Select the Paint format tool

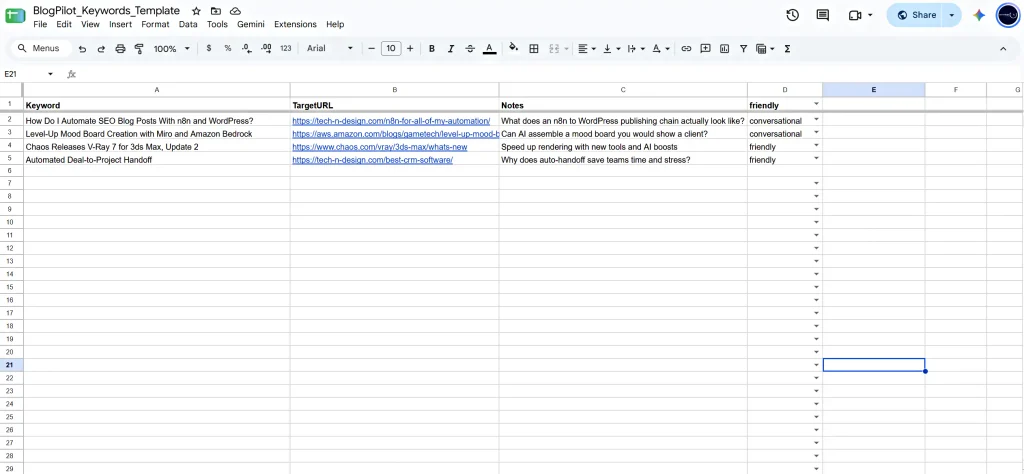pyautogui.click(x=138, y=49)
